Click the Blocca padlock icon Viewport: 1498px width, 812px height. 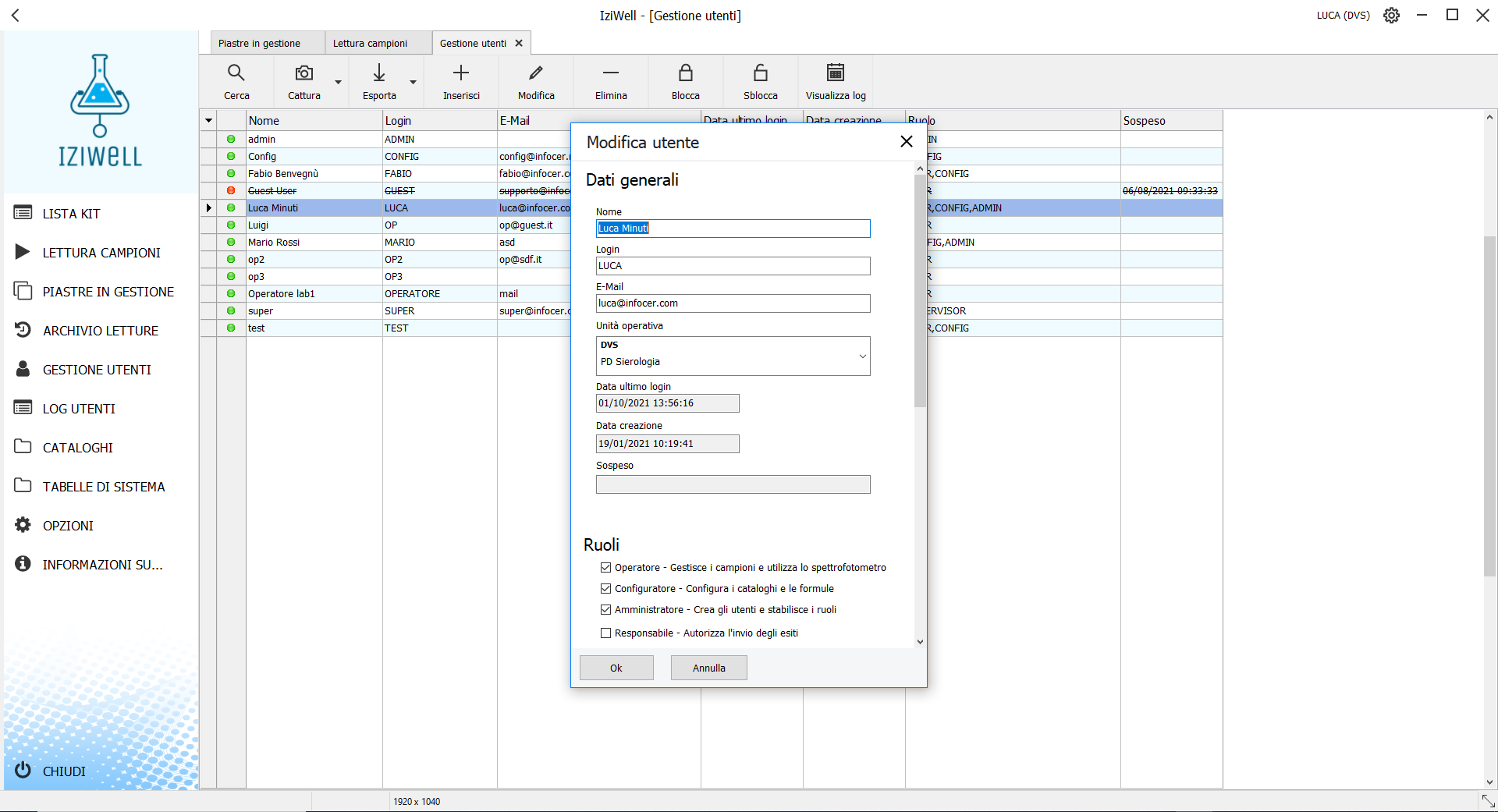coord(685,73)
